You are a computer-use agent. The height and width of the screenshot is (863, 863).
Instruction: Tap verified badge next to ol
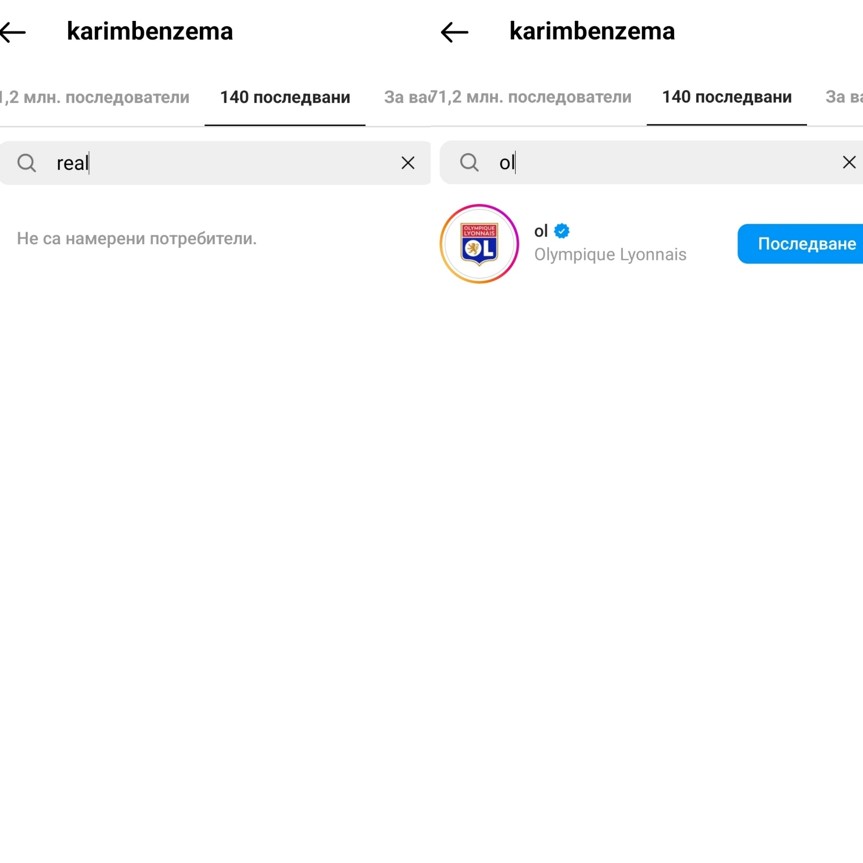click(562, 231)
